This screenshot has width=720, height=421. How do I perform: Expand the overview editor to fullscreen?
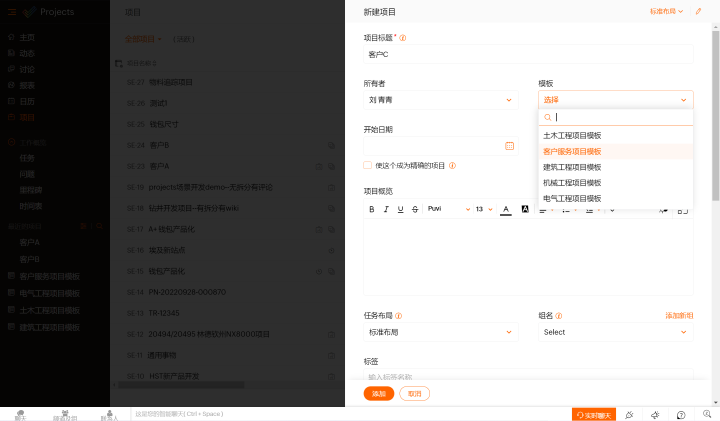coord(683,211)
